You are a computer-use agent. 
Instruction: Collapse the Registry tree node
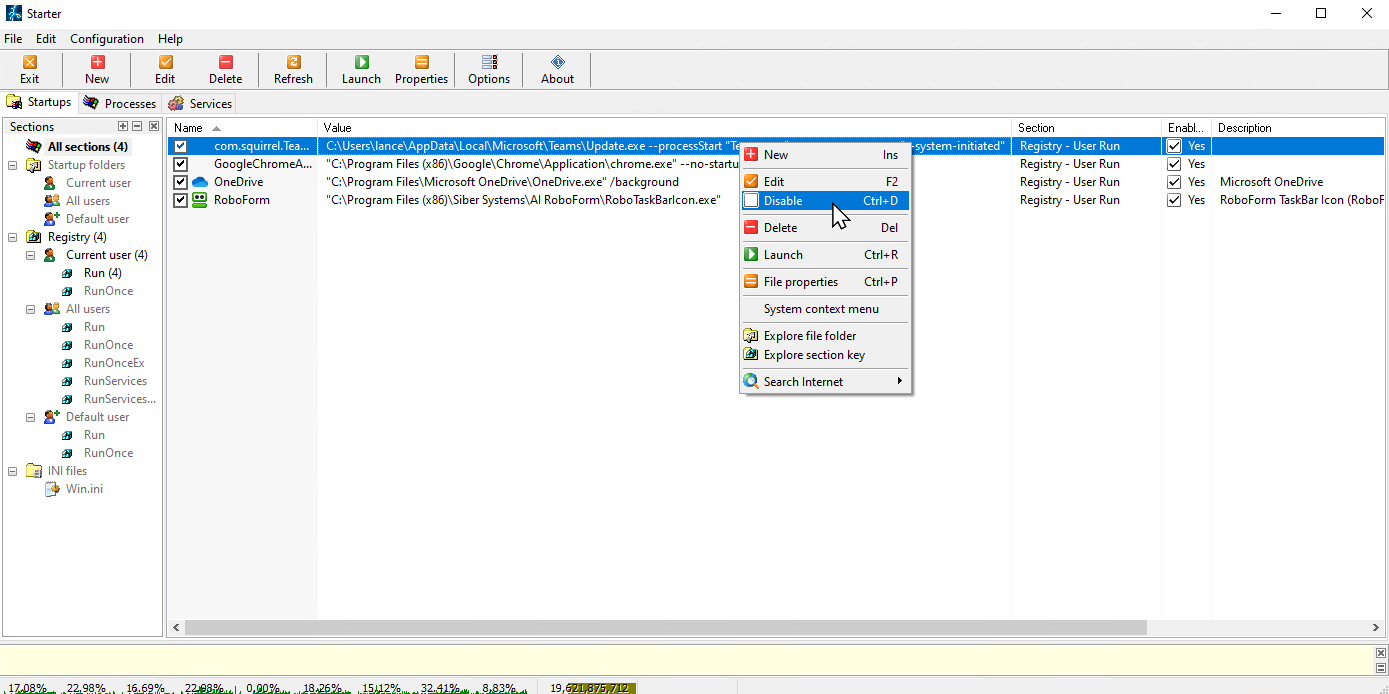tap(13, 237)
